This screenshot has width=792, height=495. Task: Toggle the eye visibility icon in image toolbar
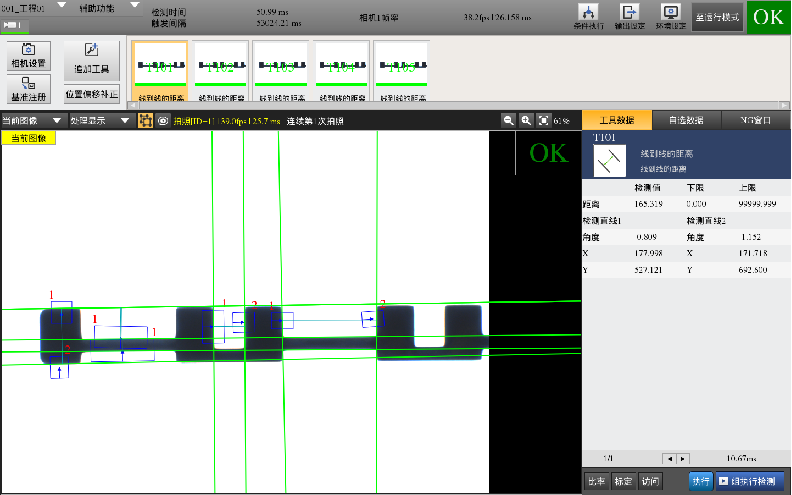tap(162, 120)
